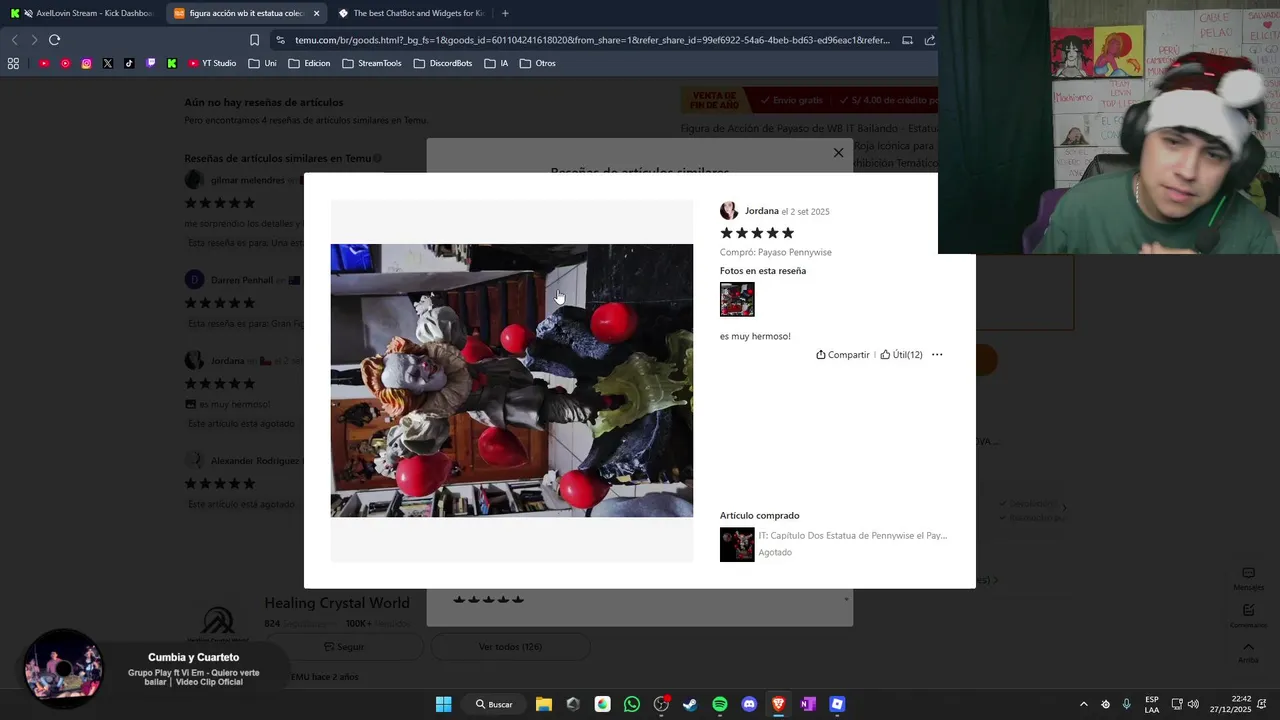
Task: Go back to previous page
Action: click(x=14, y=40)
